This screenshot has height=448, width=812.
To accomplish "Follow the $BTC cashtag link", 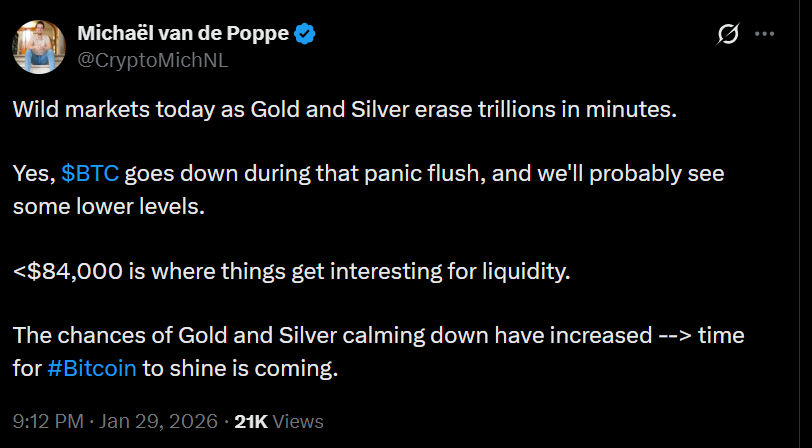I will pos(90,173).
